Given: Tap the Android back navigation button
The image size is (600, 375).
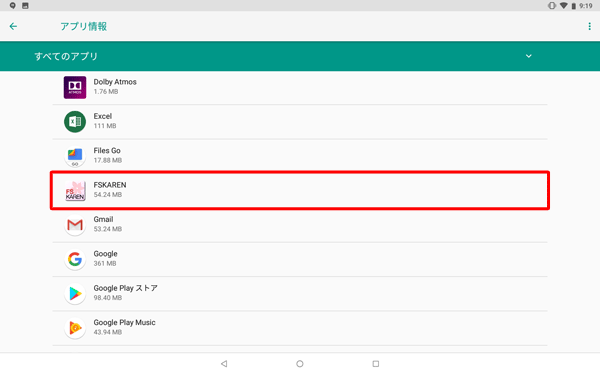Looking at the screenshot, I should coord(224,364).
